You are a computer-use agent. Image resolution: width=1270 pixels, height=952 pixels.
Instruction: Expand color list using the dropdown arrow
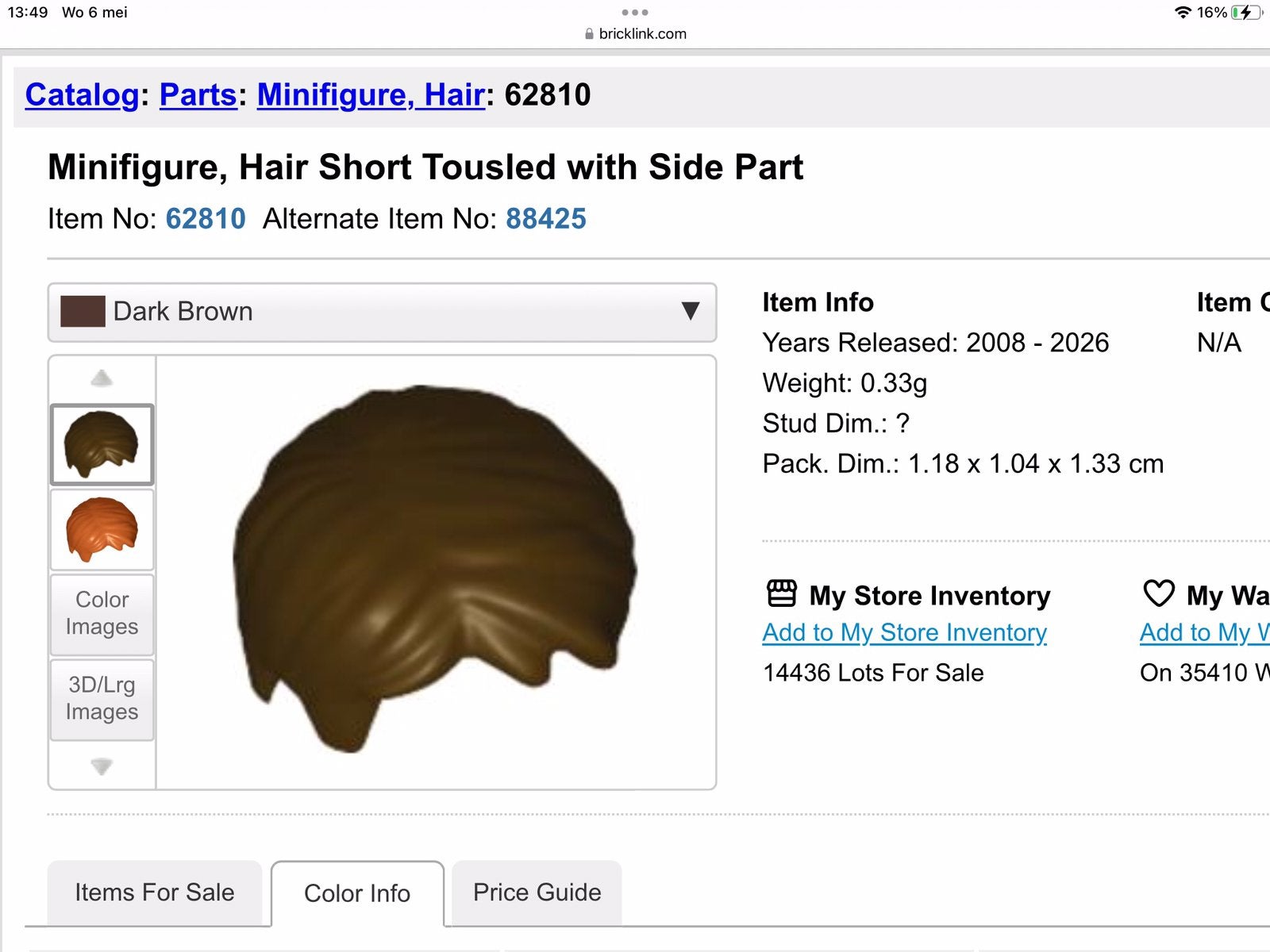(x=691, y=311)
